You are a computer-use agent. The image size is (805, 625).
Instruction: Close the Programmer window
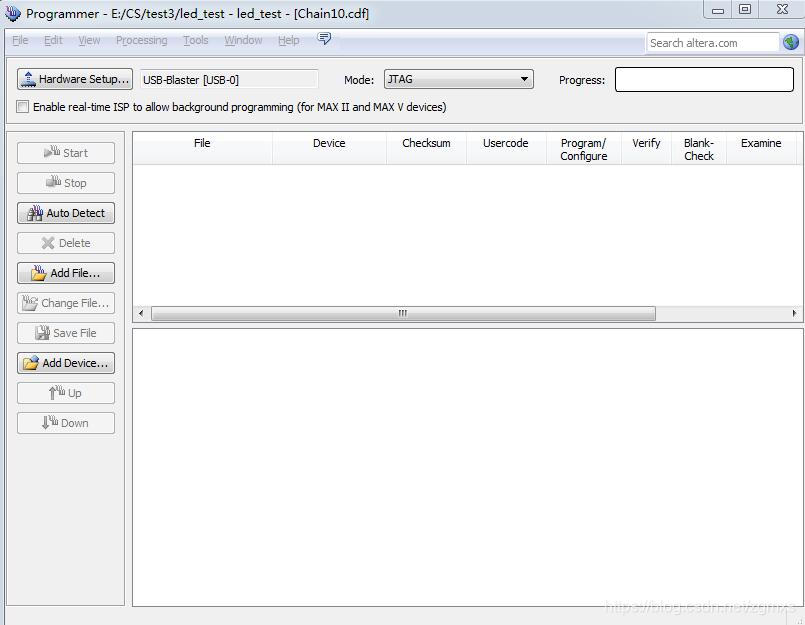tap(782, 10)
